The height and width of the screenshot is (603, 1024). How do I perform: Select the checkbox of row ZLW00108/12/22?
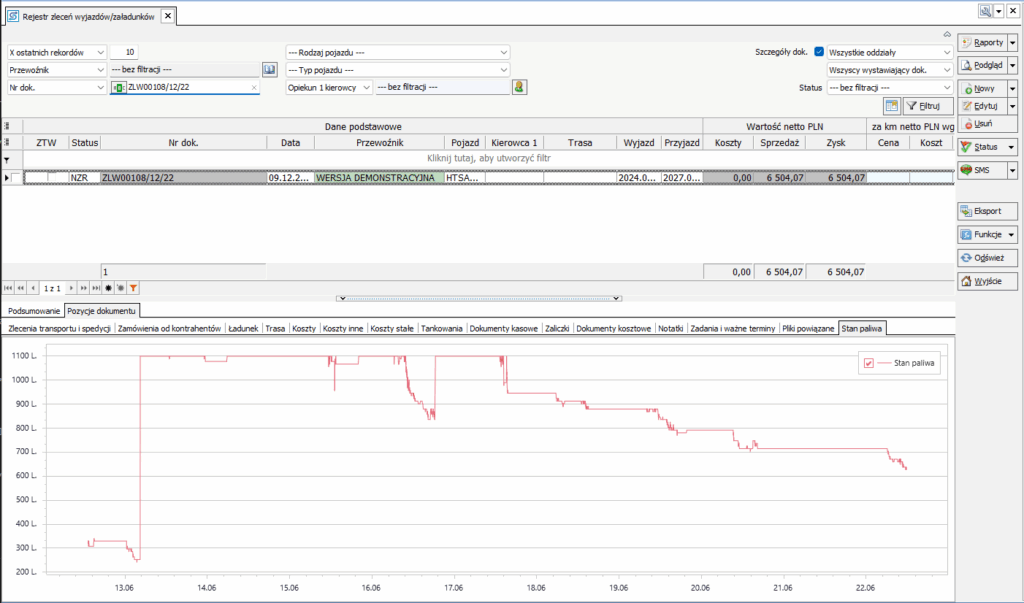16,178
